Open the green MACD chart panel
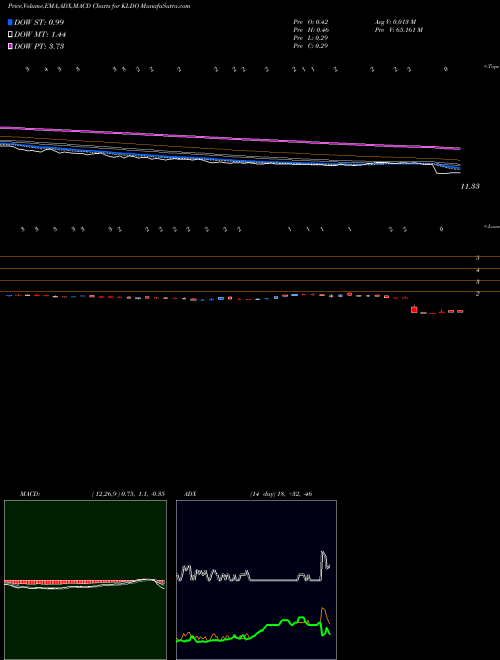The width and height of the screenshot is (500, 660). 85,580
